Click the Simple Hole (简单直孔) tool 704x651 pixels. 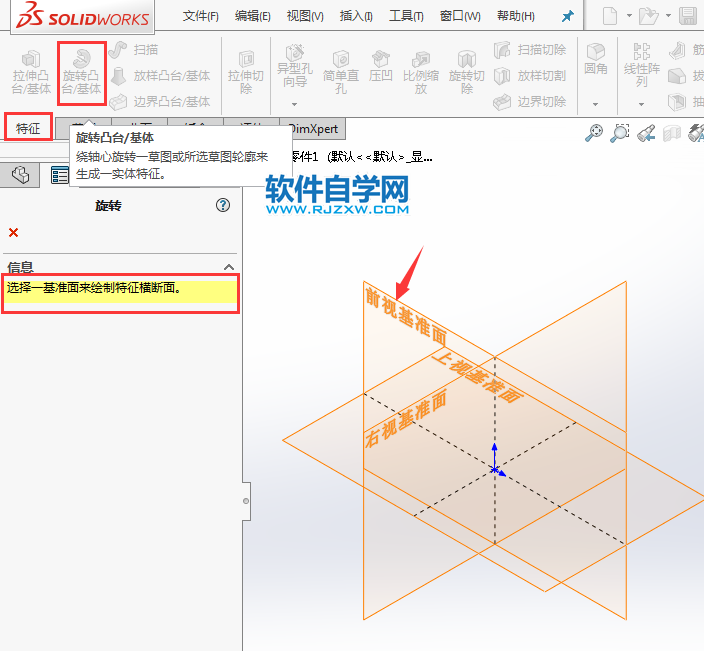[341, 73]
